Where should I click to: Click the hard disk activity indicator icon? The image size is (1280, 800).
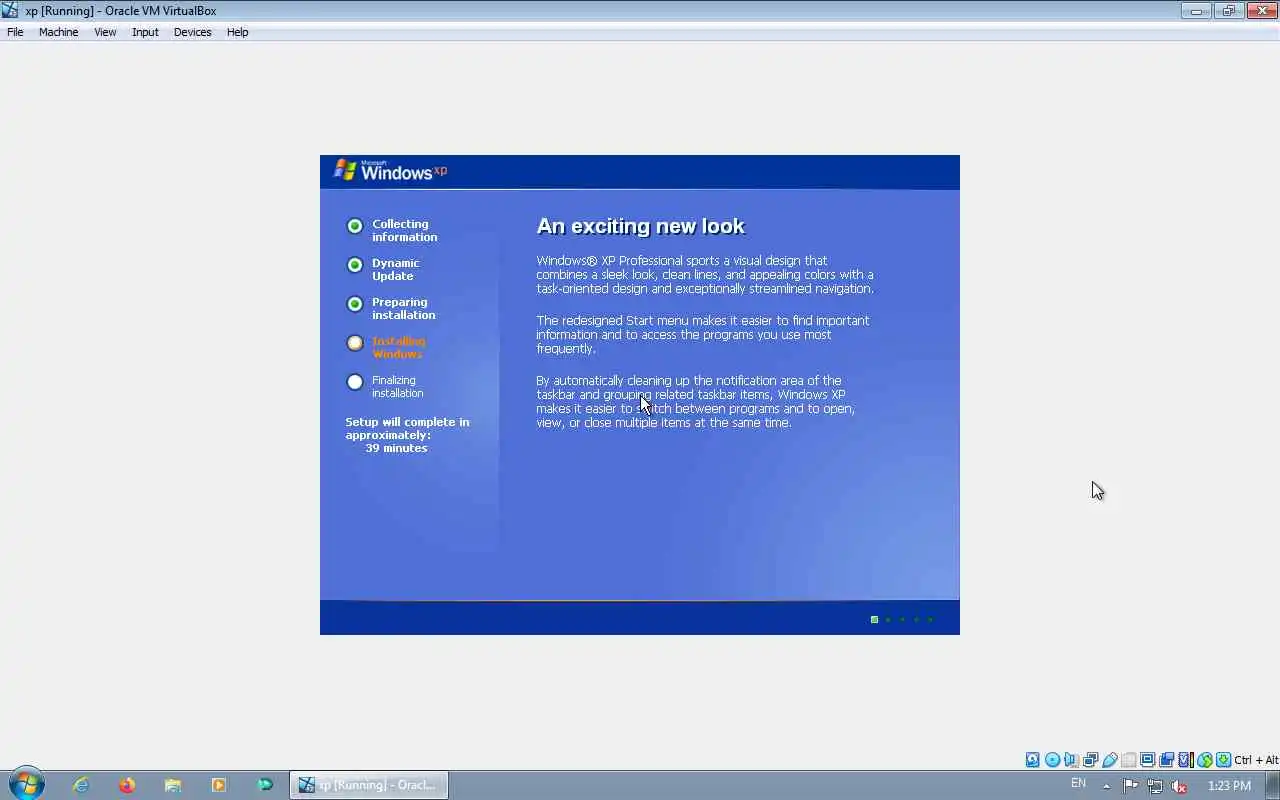[x=1033, y=760]
